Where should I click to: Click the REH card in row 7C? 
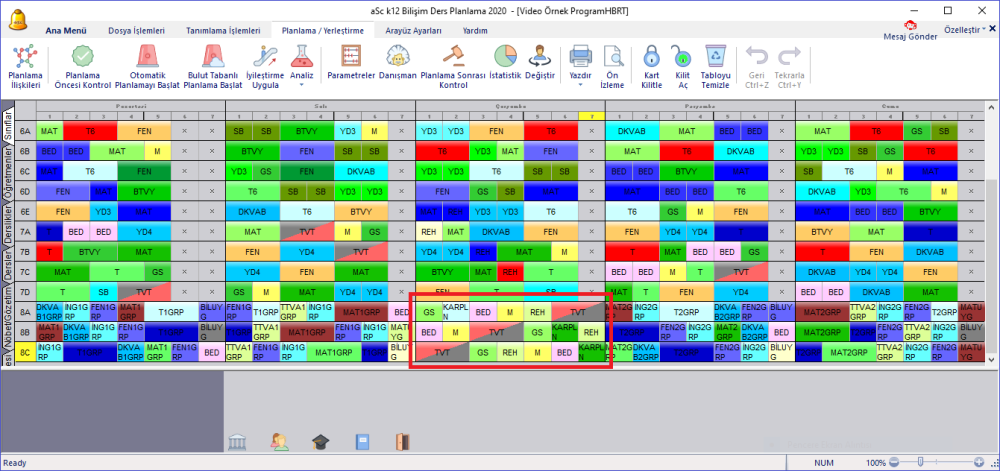[510, 272]
